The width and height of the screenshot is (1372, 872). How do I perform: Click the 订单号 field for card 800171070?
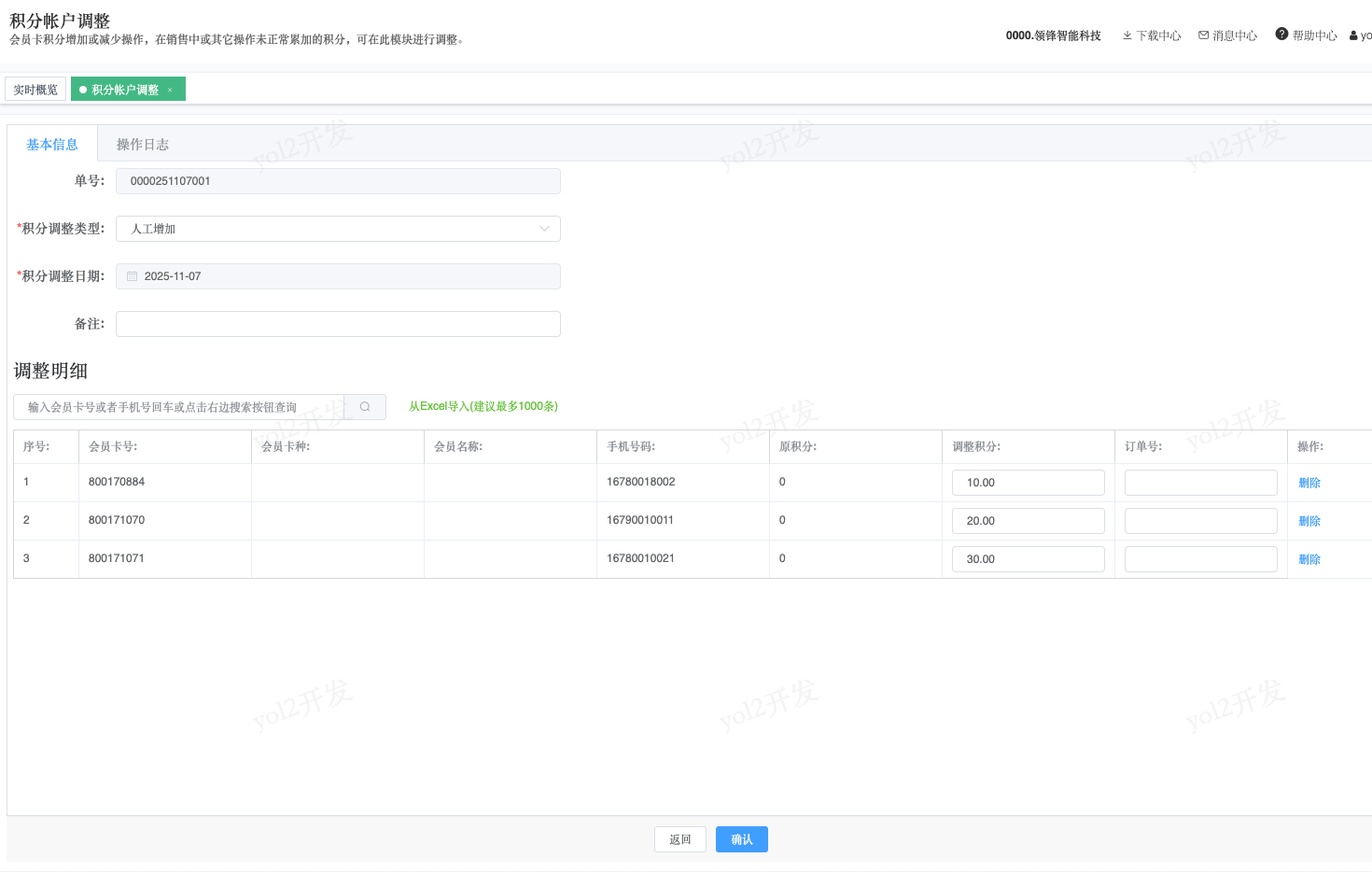(1201, 521)
